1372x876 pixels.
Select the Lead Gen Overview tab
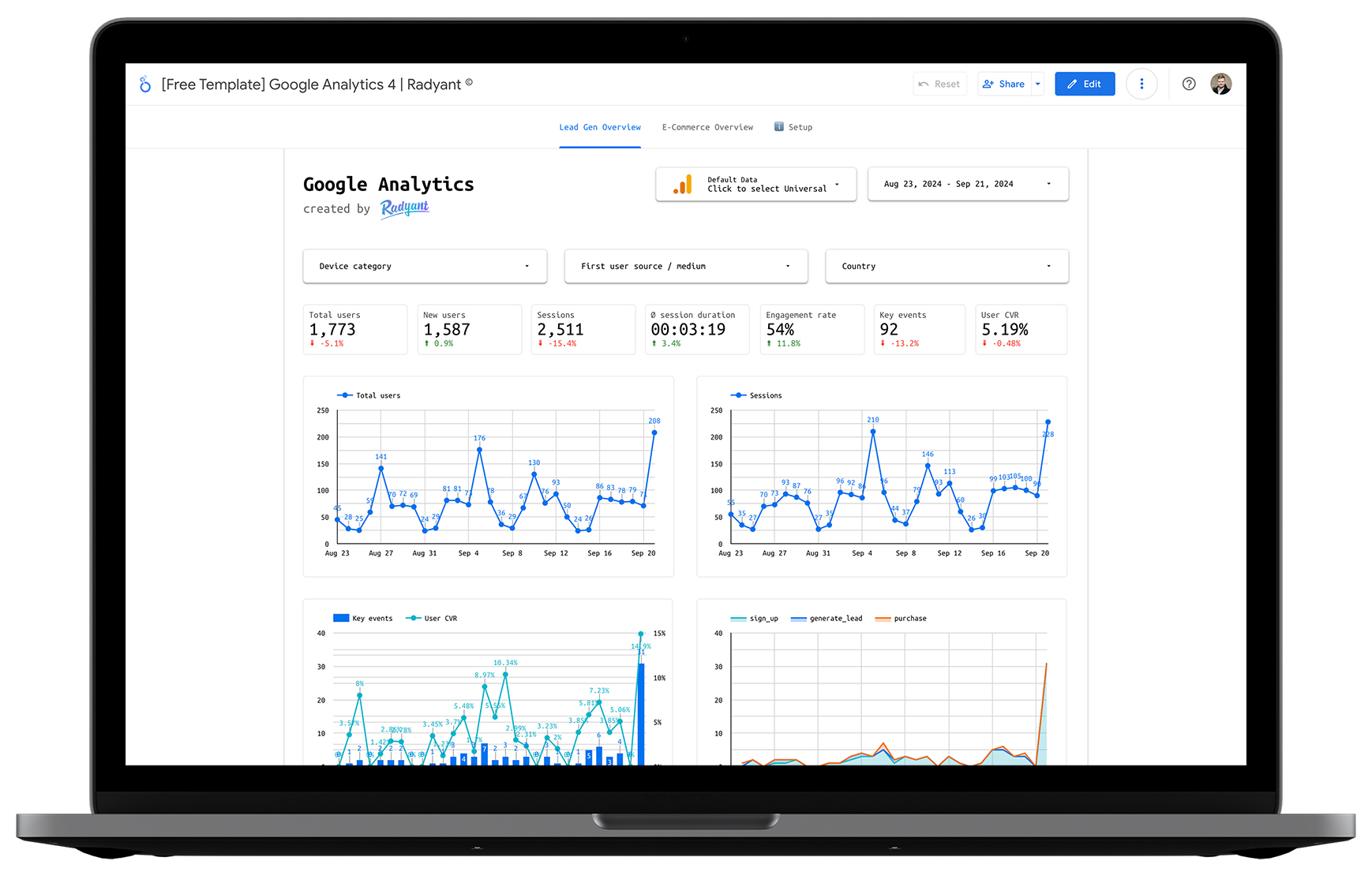coord(600,127)
